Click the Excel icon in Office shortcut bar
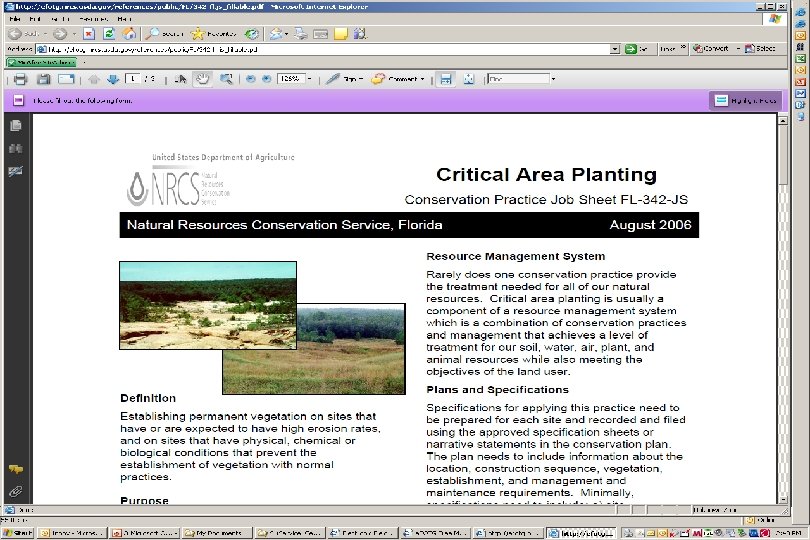The width and height of the screenshot is (810, 540). point(800,59)
